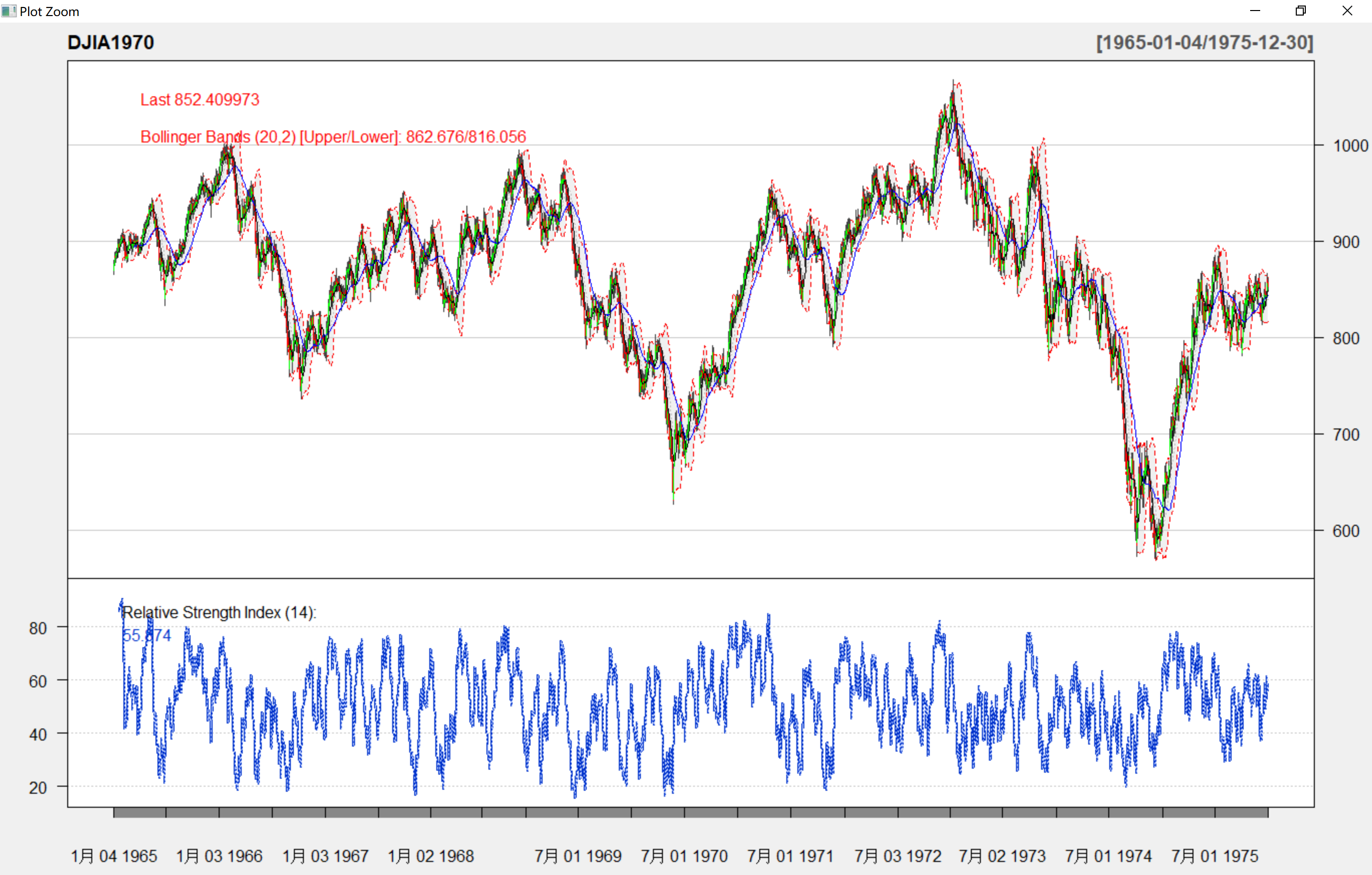Click the Relative Strength Index (14) label
Image resolution: width=1372 pixels, height=875 pixels.
[x=219, y=612]
